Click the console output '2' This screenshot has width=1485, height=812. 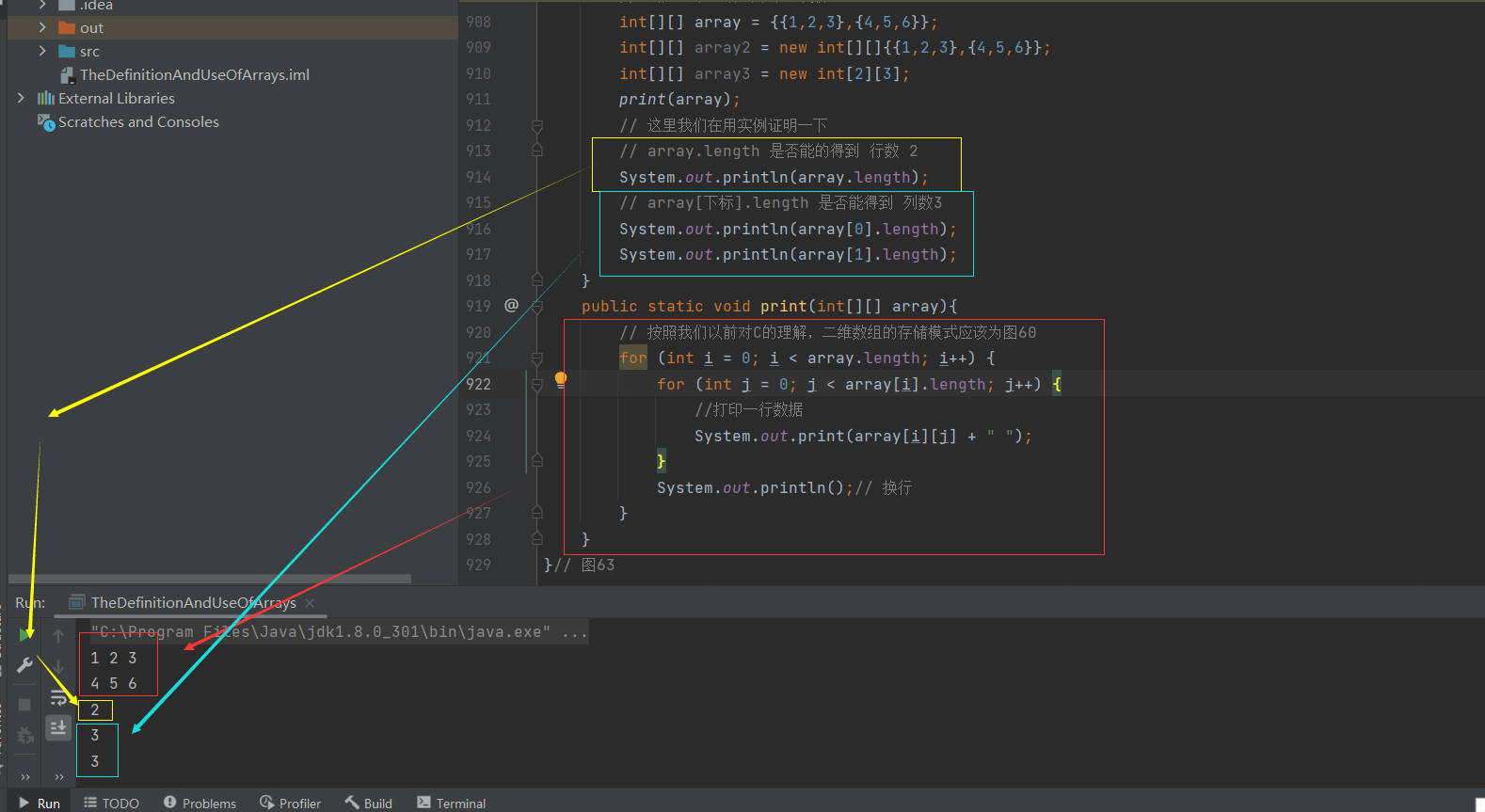(x=95, y=709)
